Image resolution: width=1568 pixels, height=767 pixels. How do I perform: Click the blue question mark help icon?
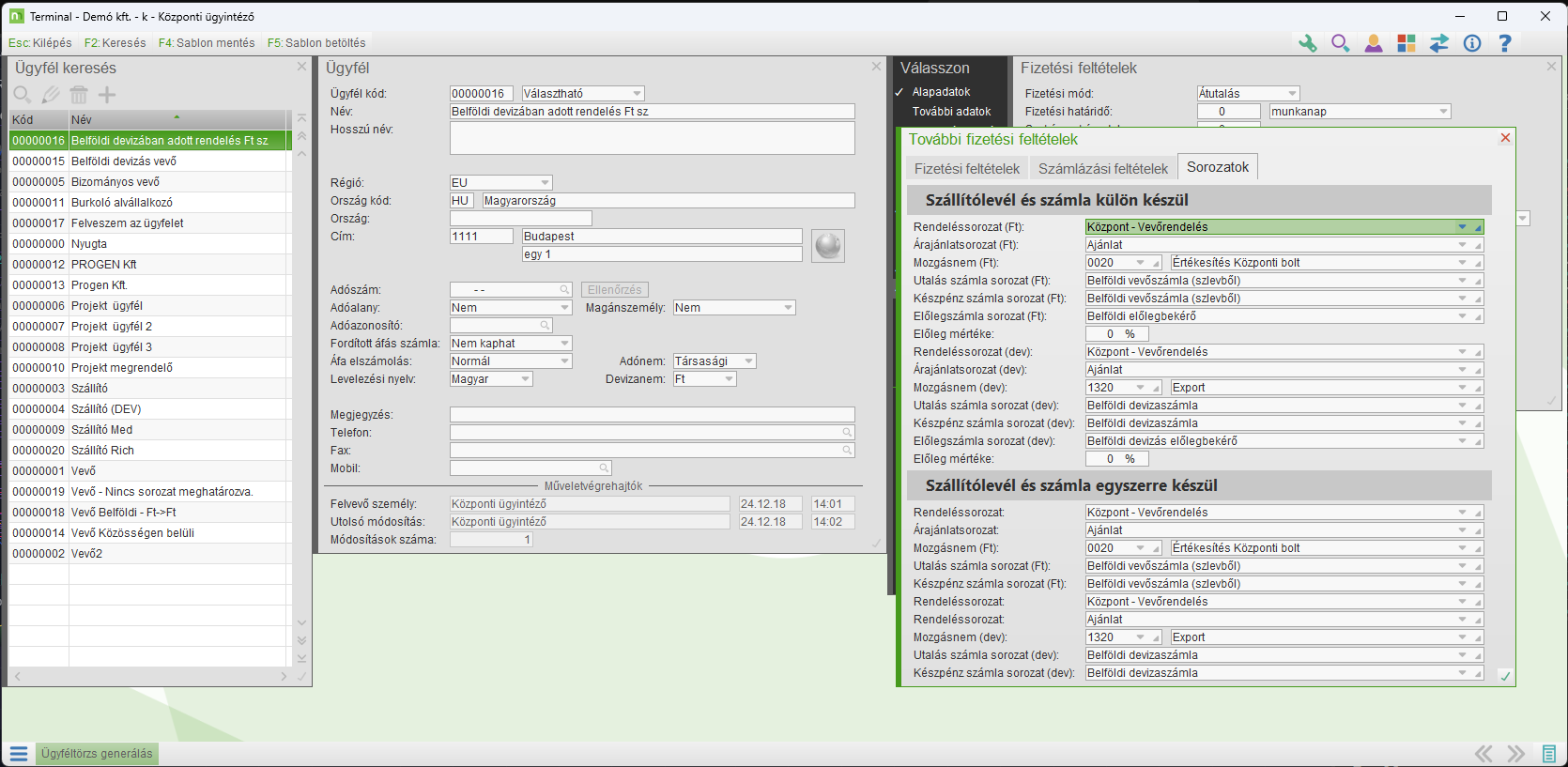point(1504,43)
